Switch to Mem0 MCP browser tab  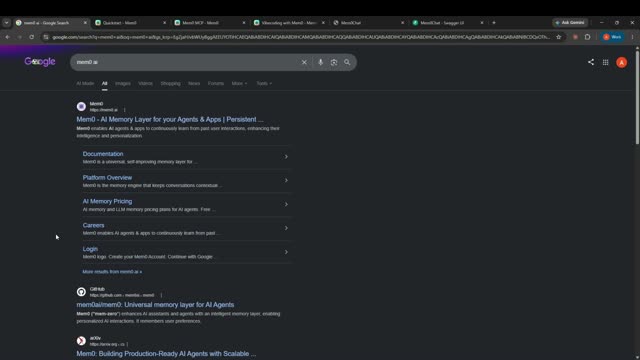pos(210,23)
